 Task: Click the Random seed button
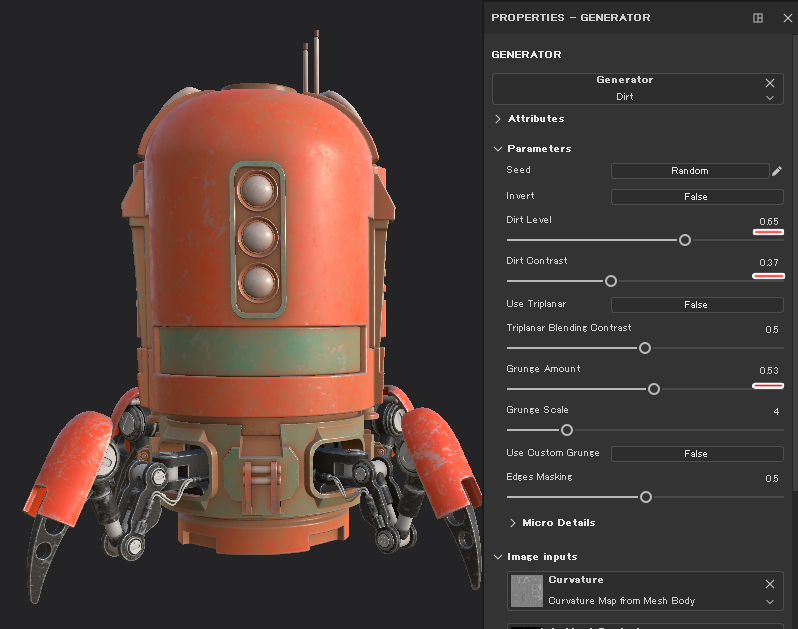pyautogui.click(x=689, y=171)
